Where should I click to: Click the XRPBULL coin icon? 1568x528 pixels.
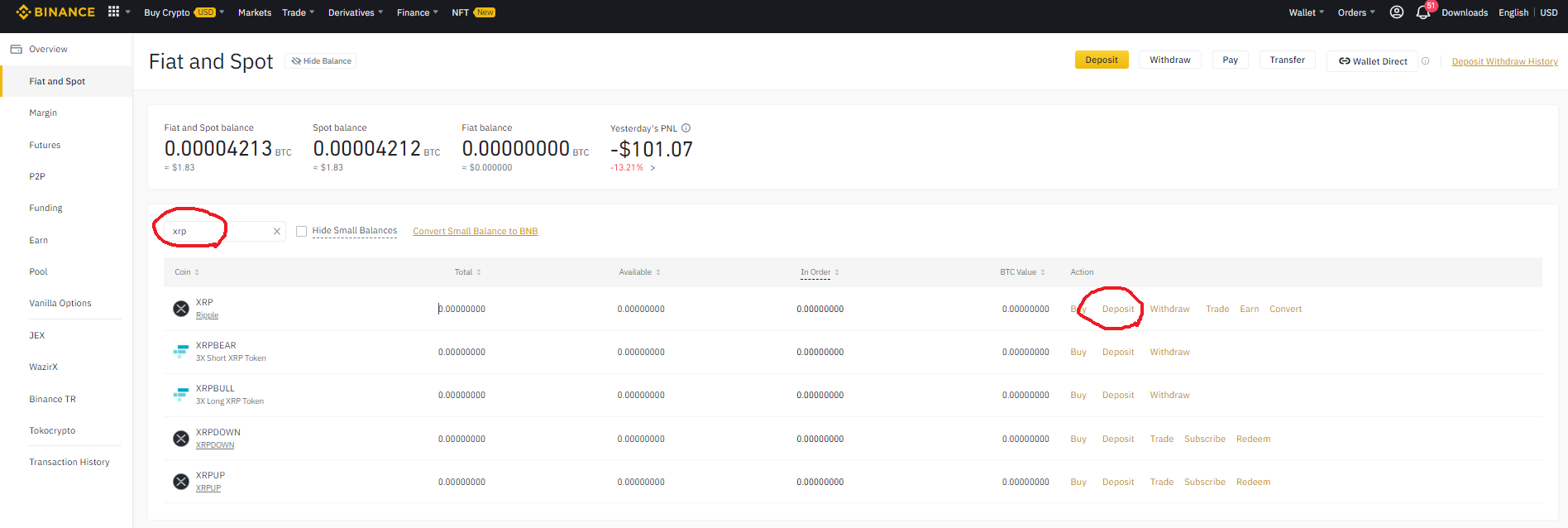(x=181, y=395)
